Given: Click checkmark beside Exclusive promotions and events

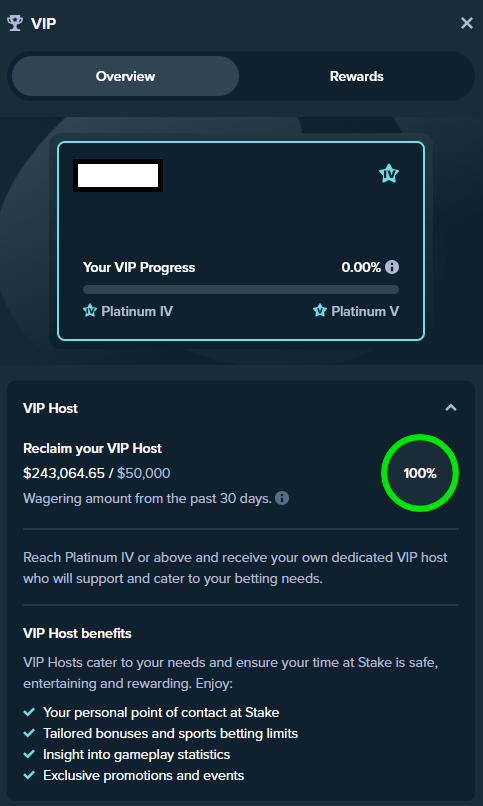Looking at the screenshot, I should (x=30, y=775).
